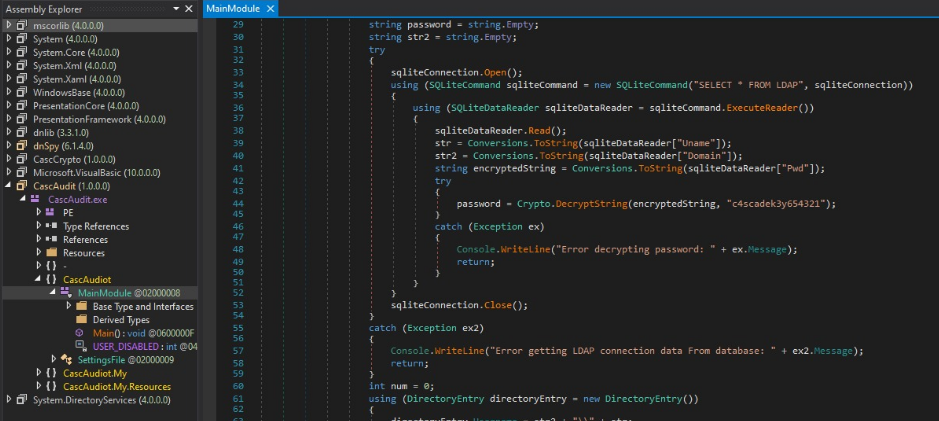
Task: Expand the CascCrypto assembly node
Action: tap(10, 159)
